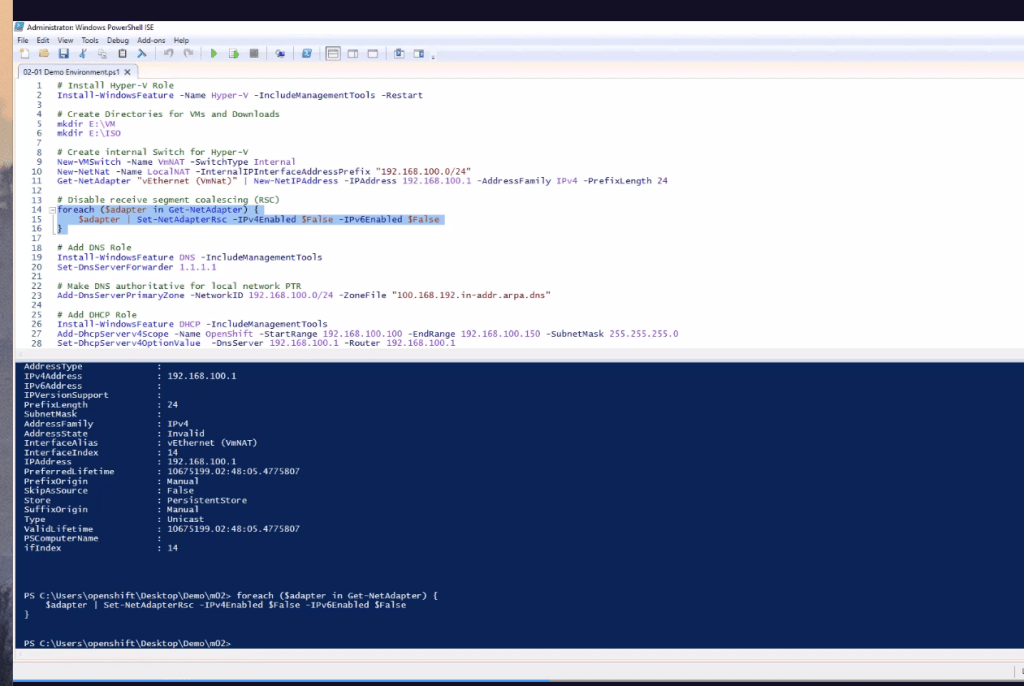
Task: Click the AddressState Invalid value in the console
Action: (x=185, y=434)
